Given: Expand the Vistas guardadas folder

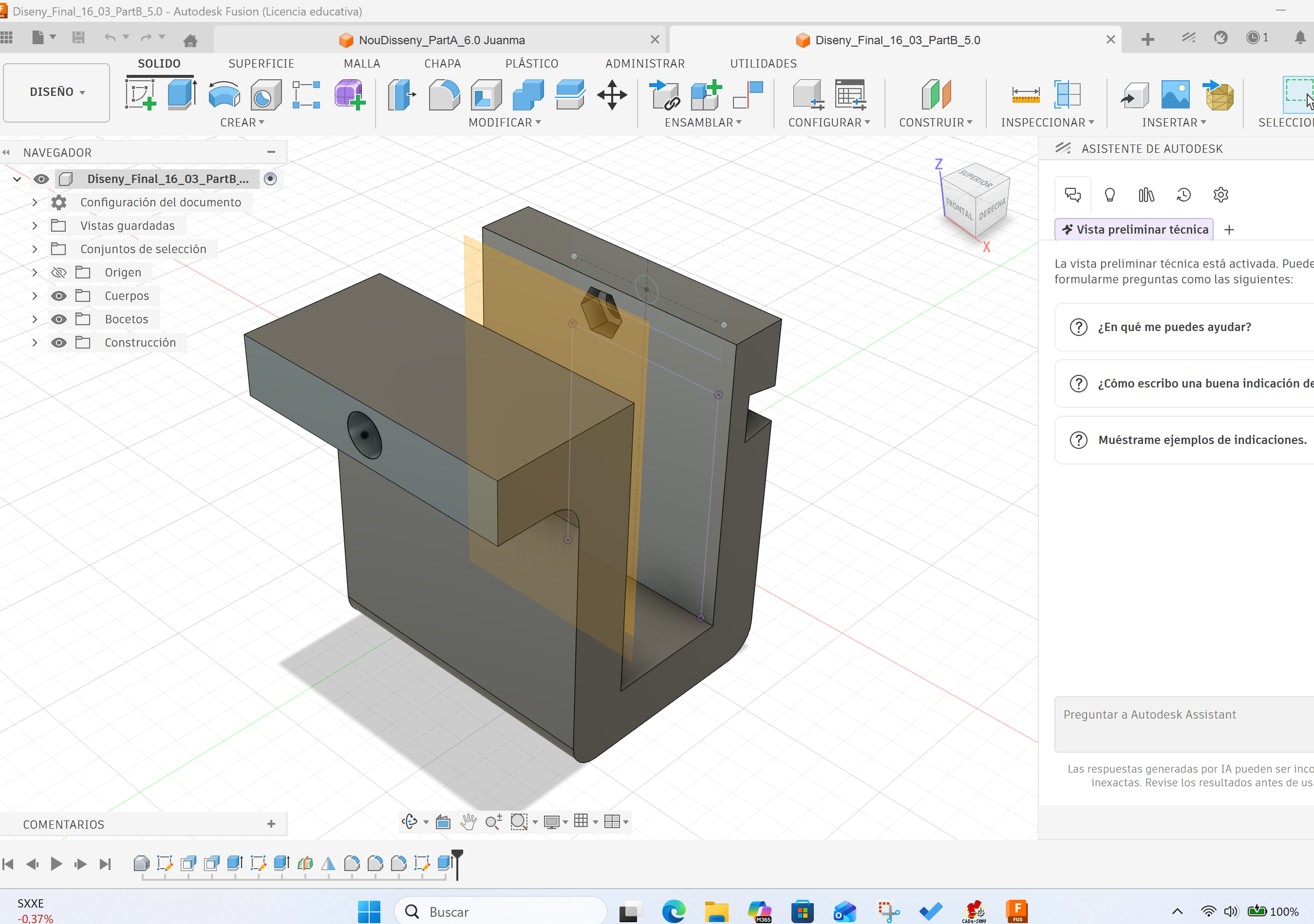Looking at the screenshot, I should (35, 226).
